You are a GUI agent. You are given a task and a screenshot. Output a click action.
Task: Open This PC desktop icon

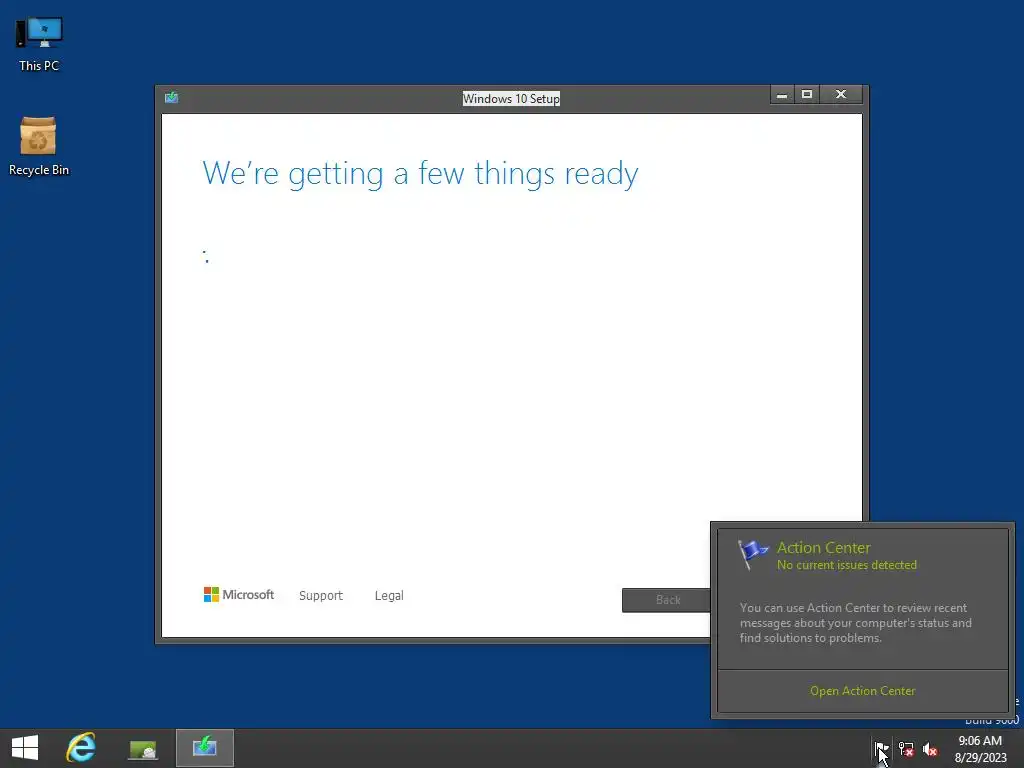coord(39,44)
